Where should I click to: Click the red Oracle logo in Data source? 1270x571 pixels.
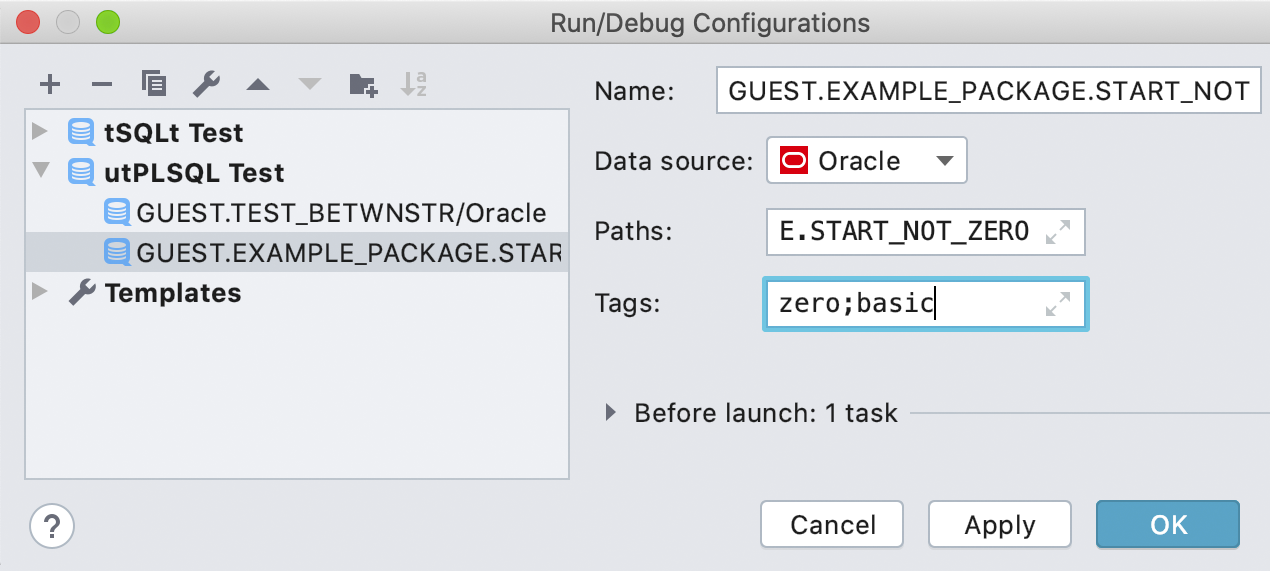click(x=794, y=161)
